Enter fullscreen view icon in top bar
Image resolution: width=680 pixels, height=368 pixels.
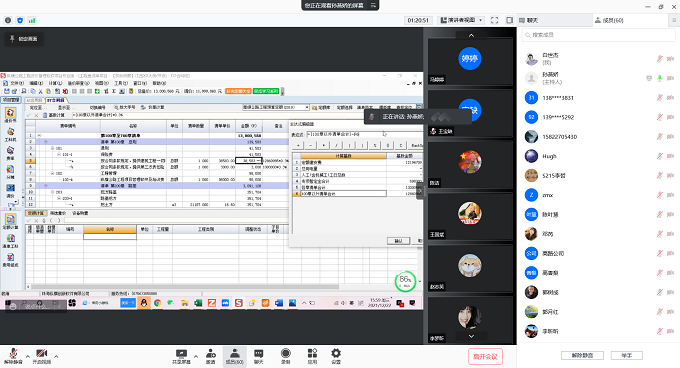pos(494,20)
